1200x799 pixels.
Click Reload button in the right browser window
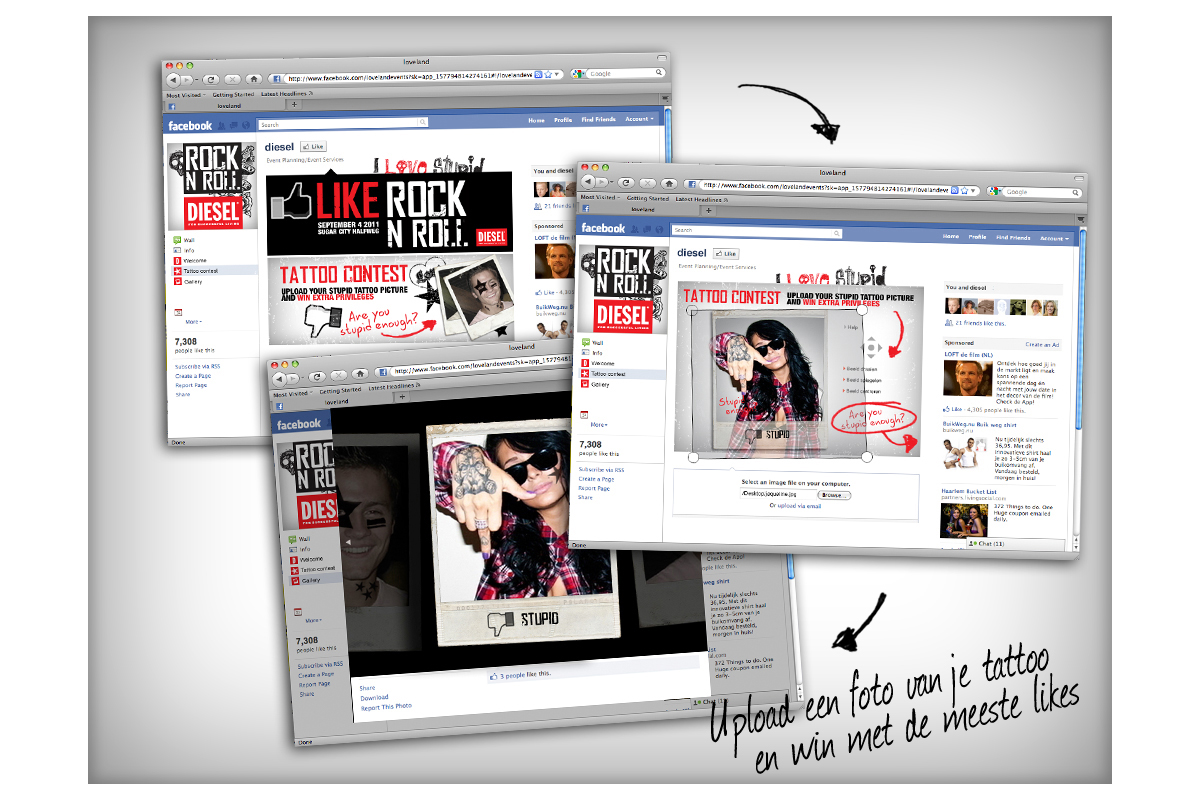click(x=626, y=184)
